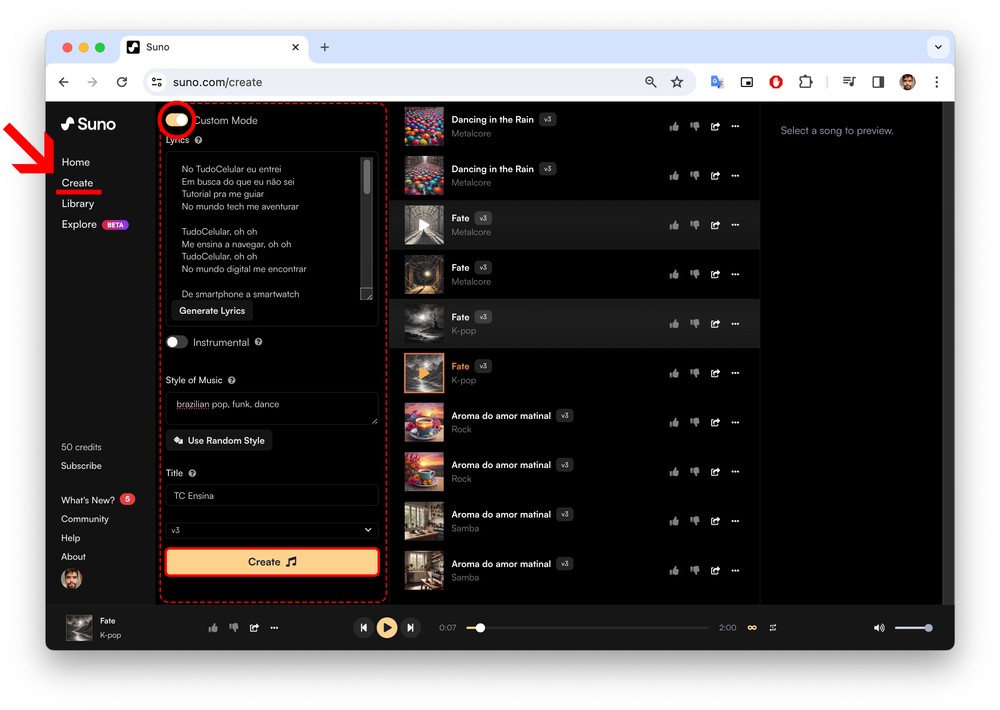Open Chrome three-dot menu
This screenshot has width=1000, height=710.
coord(937,82)
